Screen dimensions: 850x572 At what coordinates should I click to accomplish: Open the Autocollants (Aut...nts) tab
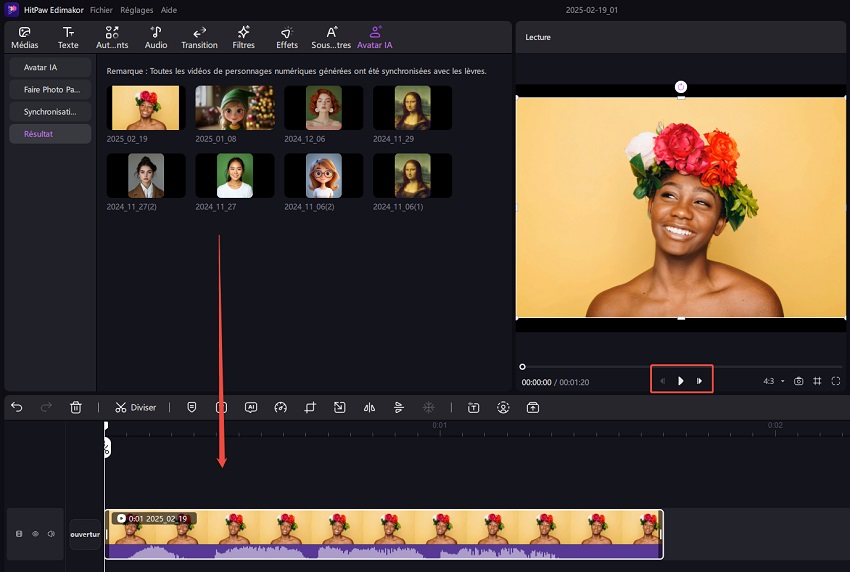tap(112, 37)
